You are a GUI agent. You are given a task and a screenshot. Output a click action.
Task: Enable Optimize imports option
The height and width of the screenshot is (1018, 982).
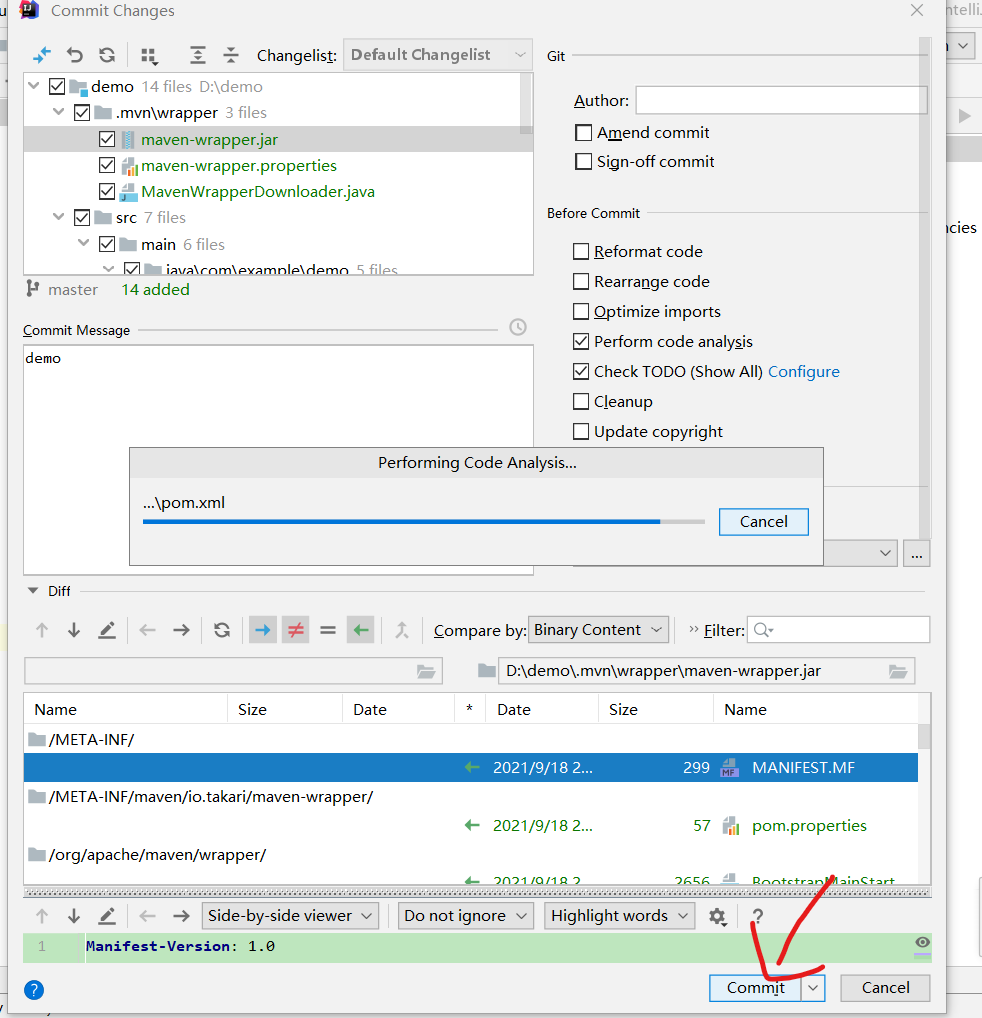pyautogui.click(x=581, y=312)
